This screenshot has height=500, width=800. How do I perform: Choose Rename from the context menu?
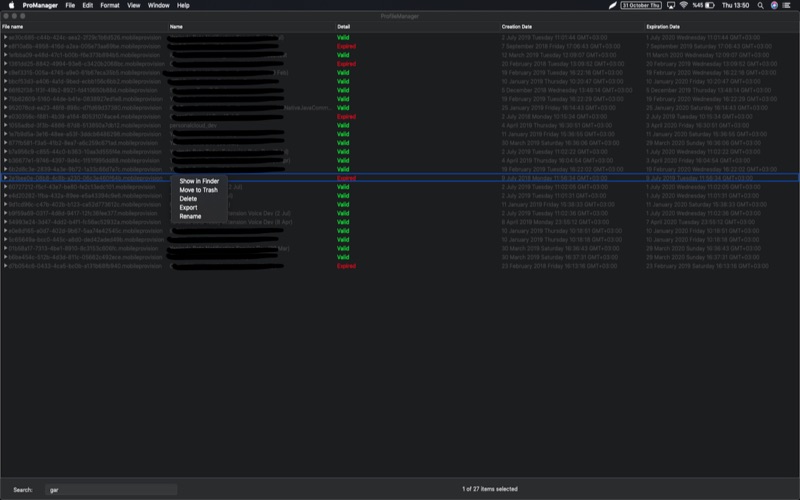click(190, 216)
